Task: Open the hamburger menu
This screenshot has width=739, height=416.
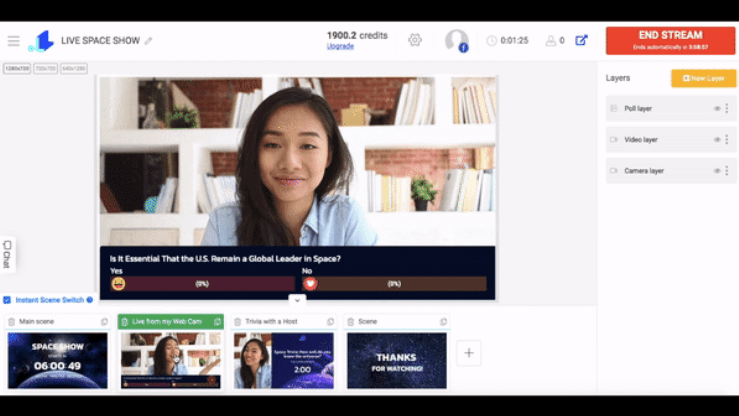Action: pos(14,41)
